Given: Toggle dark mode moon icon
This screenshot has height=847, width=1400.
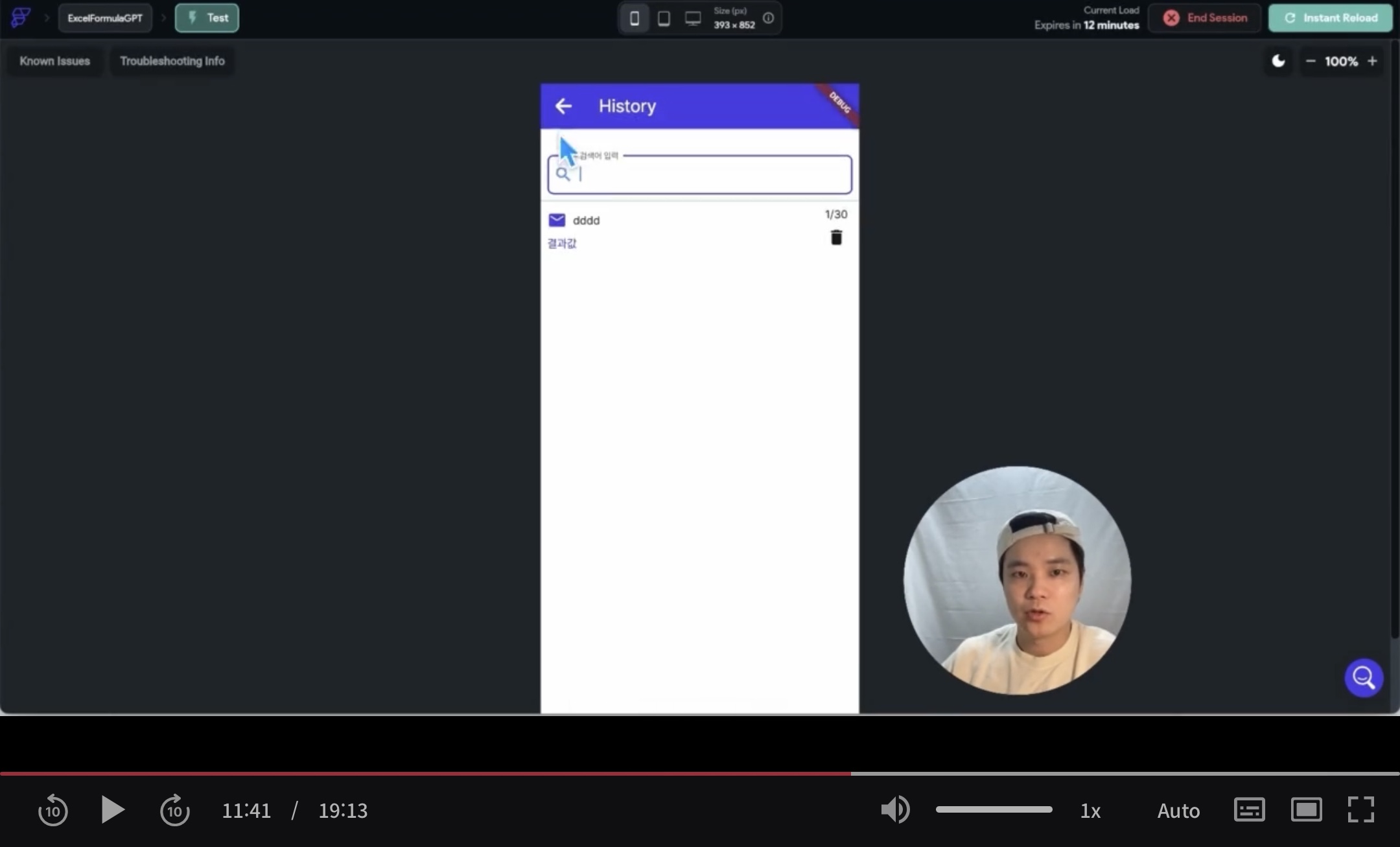Looking at the screenshot, I should [x=1278, y=61].
